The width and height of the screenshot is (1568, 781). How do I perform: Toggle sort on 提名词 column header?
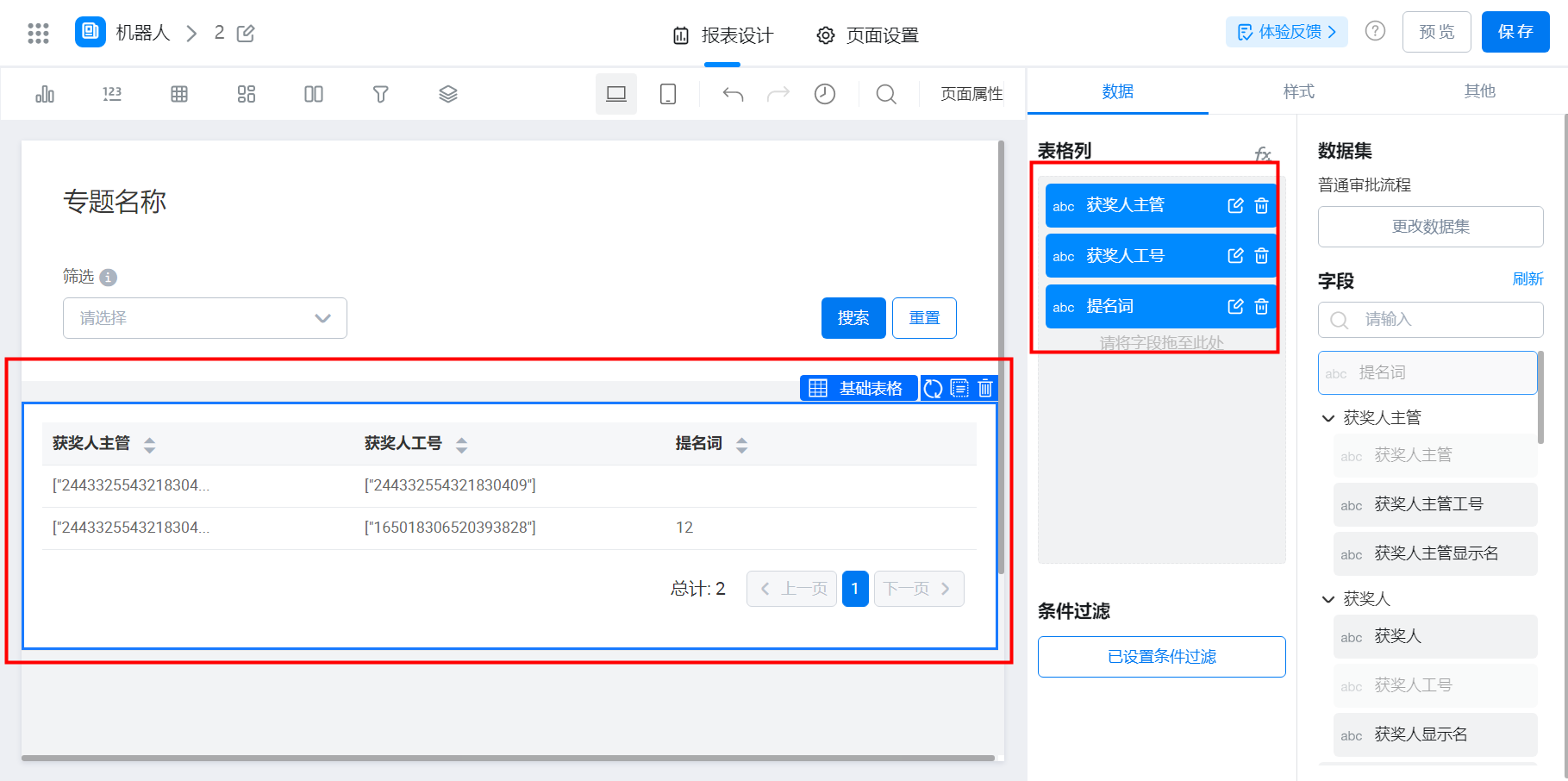(741, 445)
